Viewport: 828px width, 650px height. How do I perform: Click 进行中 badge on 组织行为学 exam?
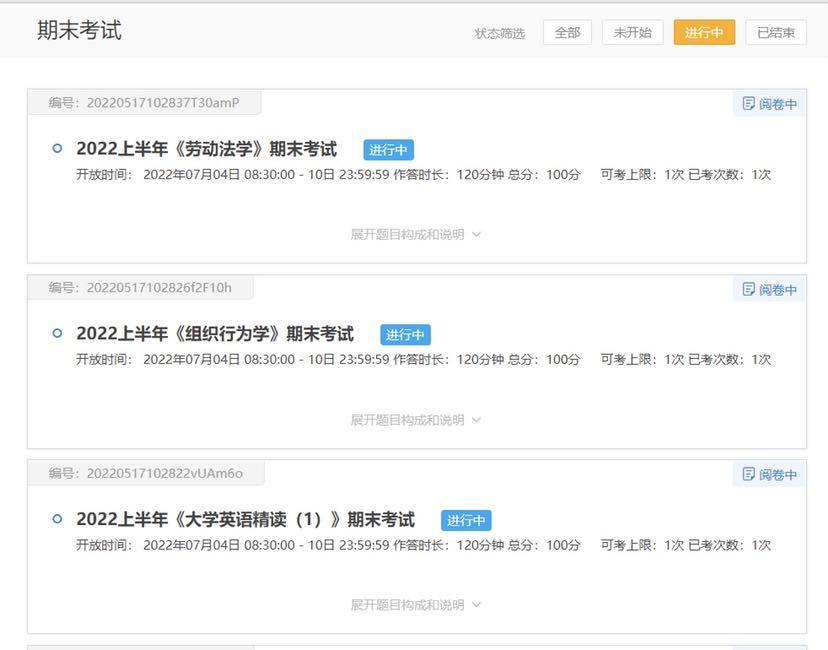point(405,335)
